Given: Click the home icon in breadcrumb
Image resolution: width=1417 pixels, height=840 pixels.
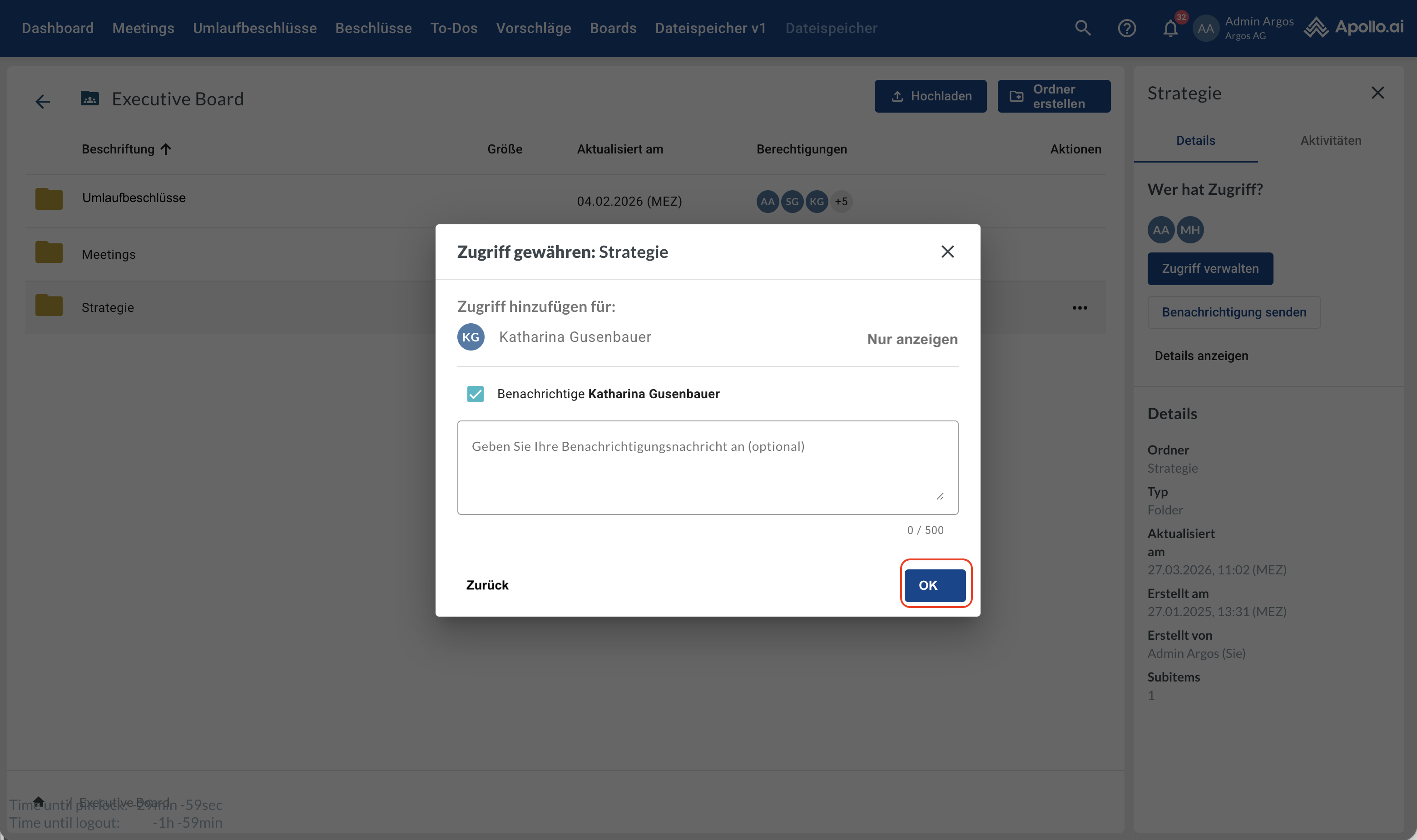Looking at the screenshot, I should point(39,801).
